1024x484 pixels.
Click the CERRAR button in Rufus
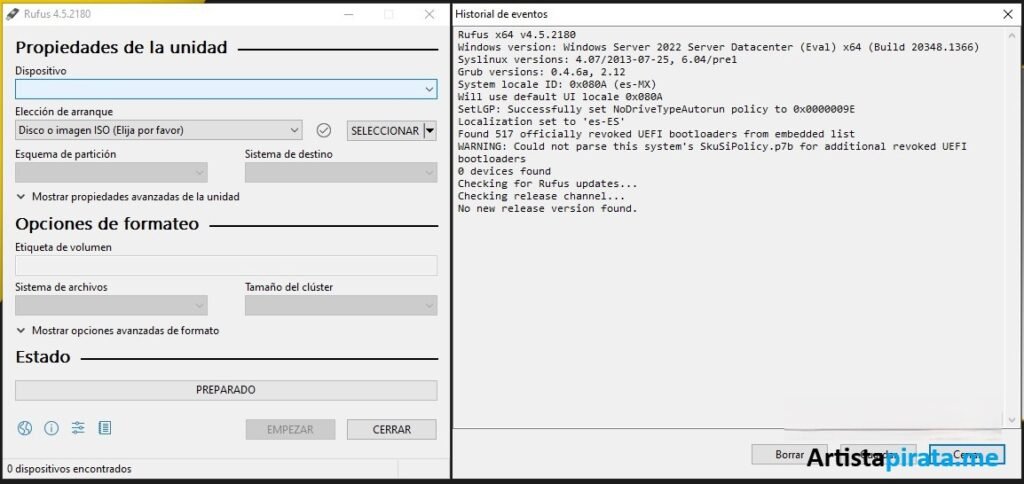[x=392, y=430]
